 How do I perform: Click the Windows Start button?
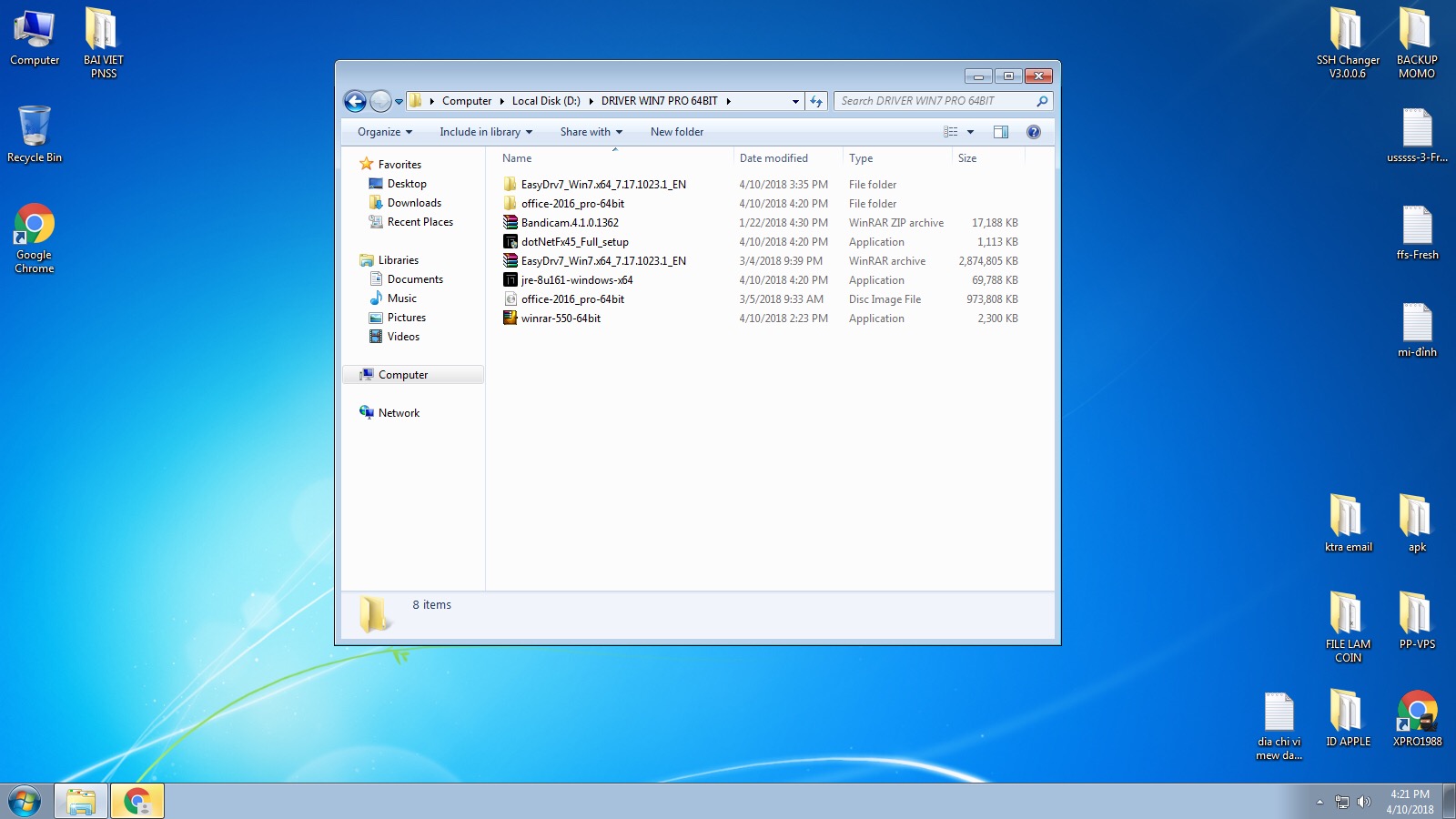click(x=25, y=802)
